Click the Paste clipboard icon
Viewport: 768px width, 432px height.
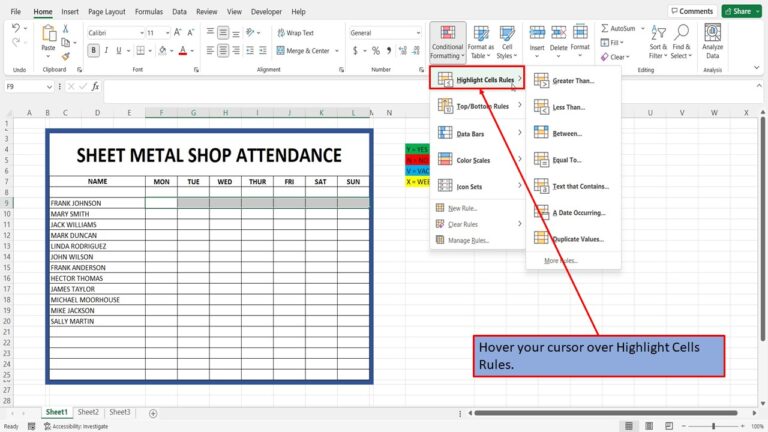pyautogui.click(x=48, y=33)
